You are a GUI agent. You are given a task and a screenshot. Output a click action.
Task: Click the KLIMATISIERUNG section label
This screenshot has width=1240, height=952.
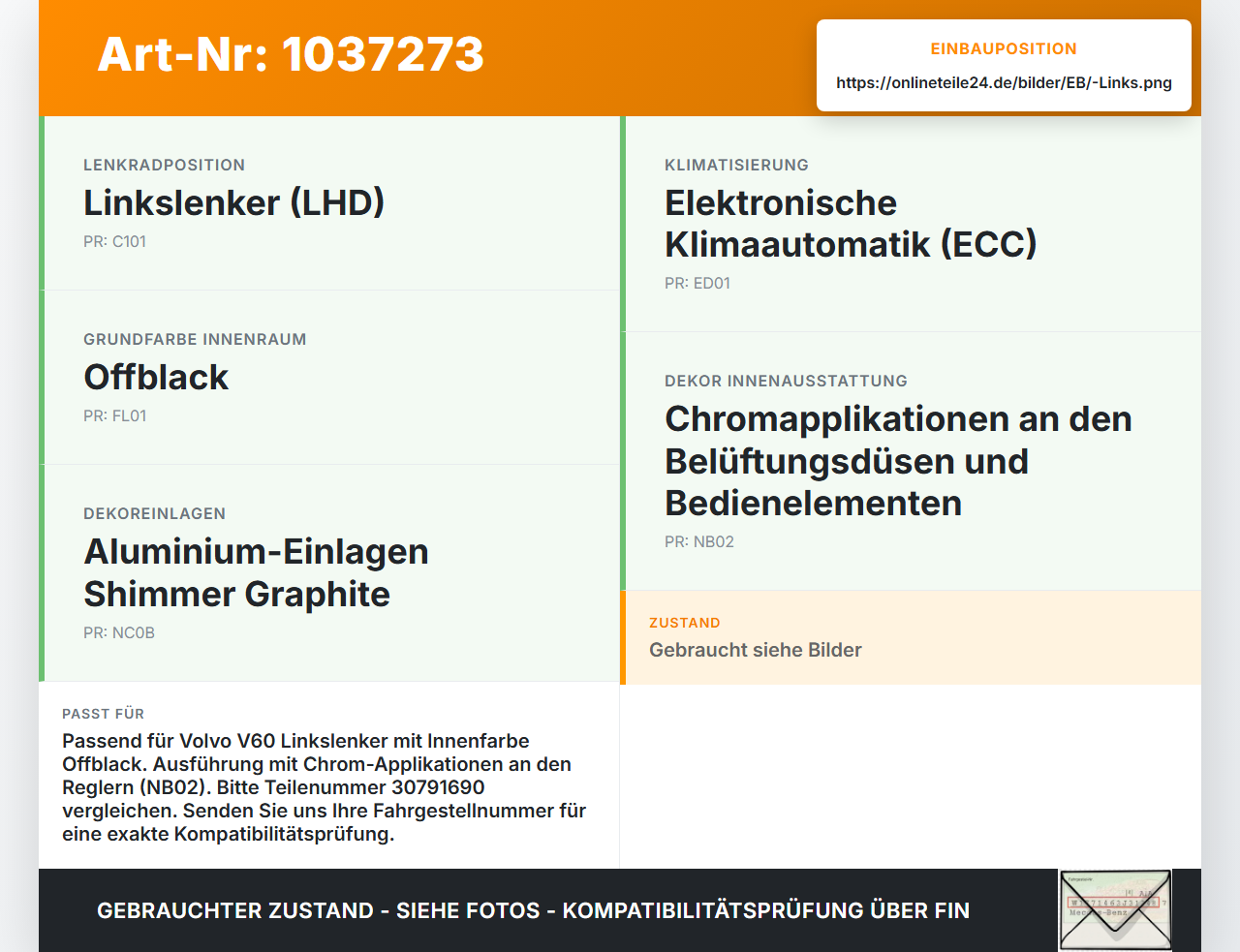pos(736,166)
